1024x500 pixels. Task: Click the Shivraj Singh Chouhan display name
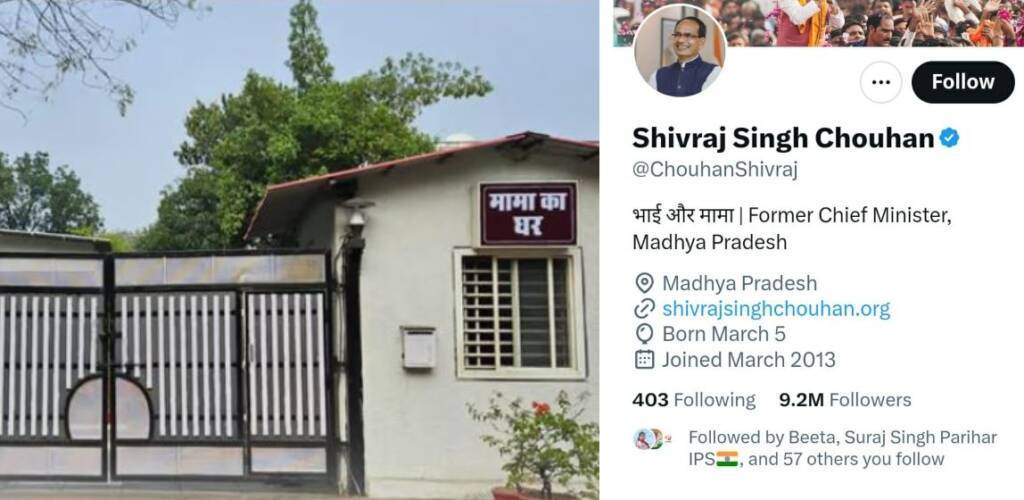[x=784, y=138]
